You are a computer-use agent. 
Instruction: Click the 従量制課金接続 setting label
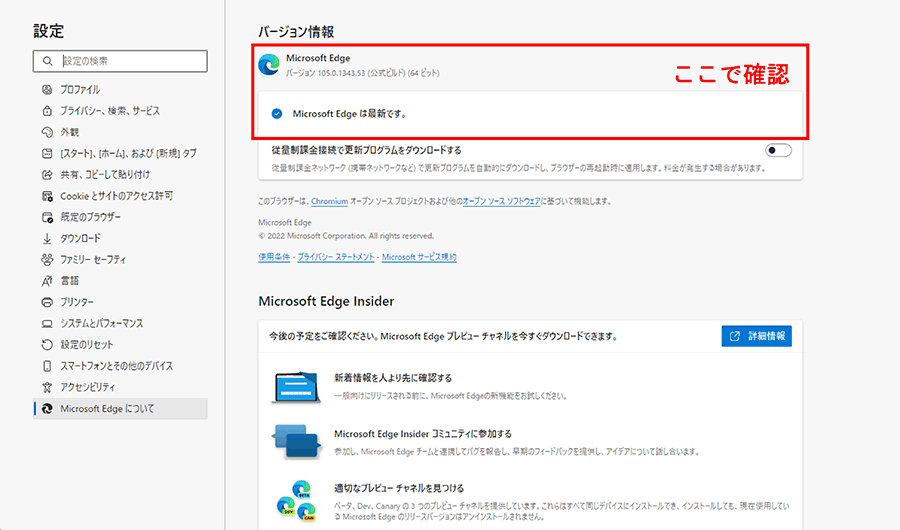(x=366, y=150)
